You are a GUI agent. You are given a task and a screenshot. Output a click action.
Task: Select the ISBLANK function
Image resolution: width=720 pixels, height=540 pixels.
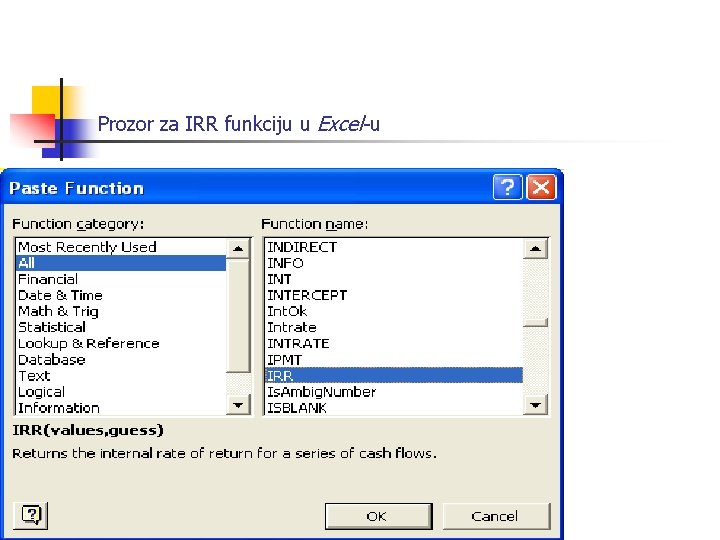(x=394, y=408)
